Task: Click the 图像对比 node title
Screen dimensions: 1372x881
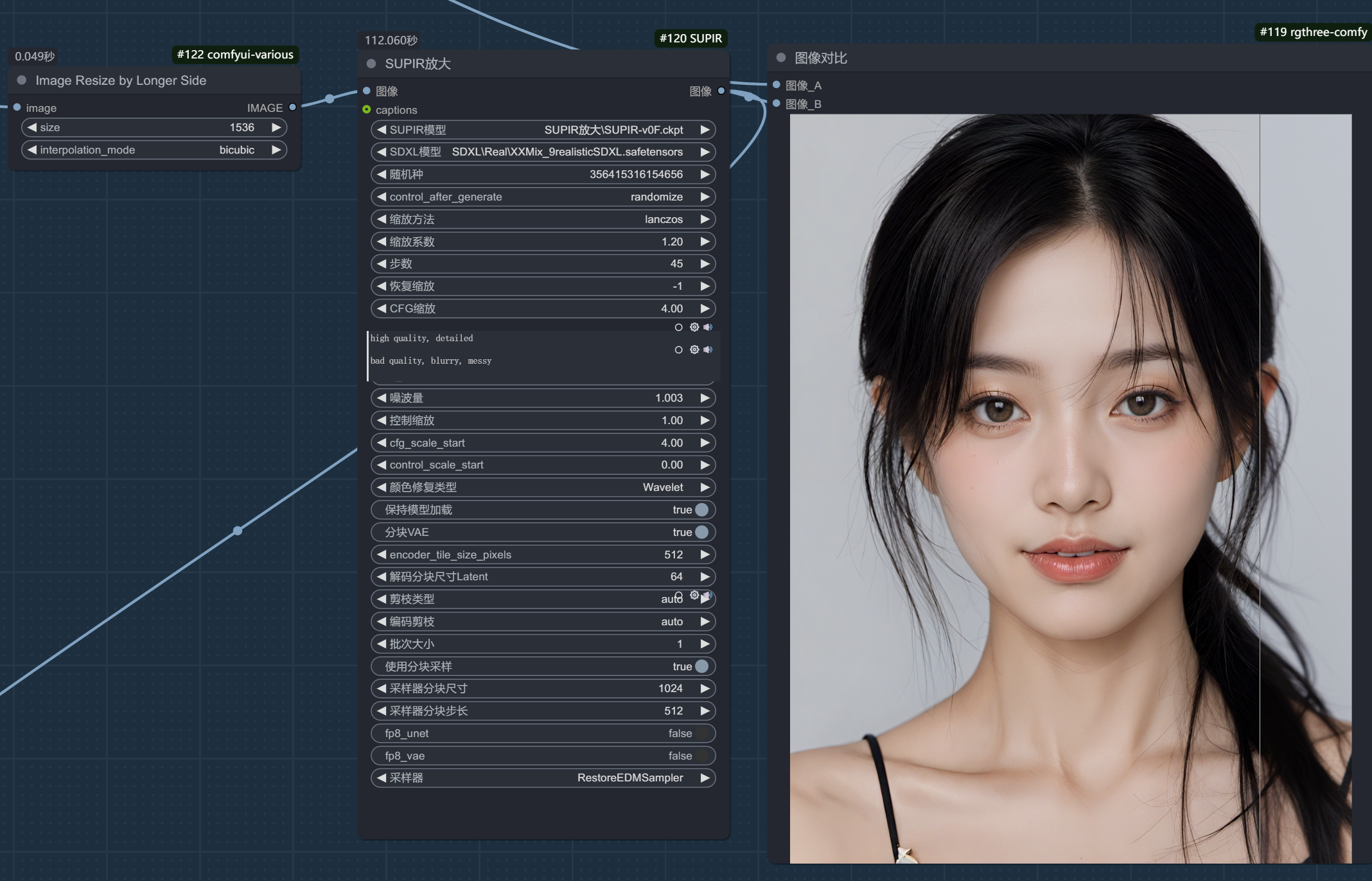Action: pyautogui.click(x=821, y=58)
